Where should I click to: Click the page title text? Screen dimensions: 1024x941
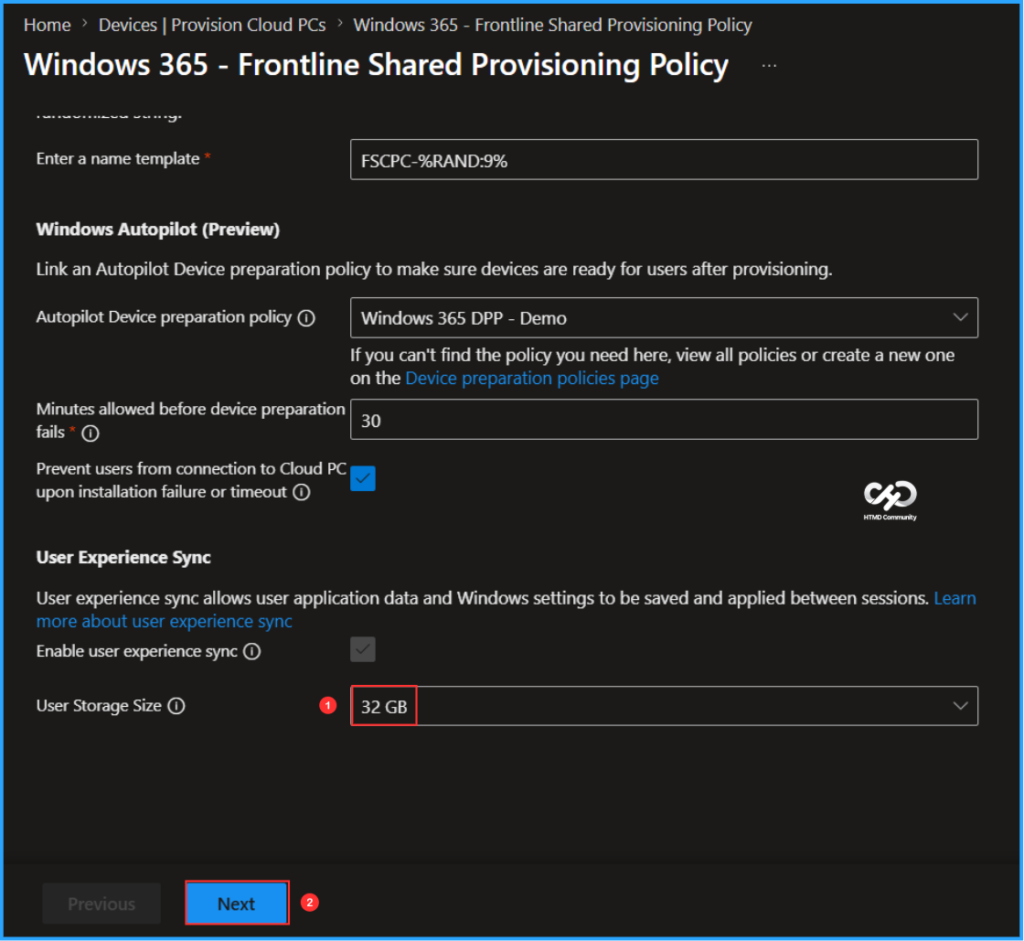pos(376,65)
